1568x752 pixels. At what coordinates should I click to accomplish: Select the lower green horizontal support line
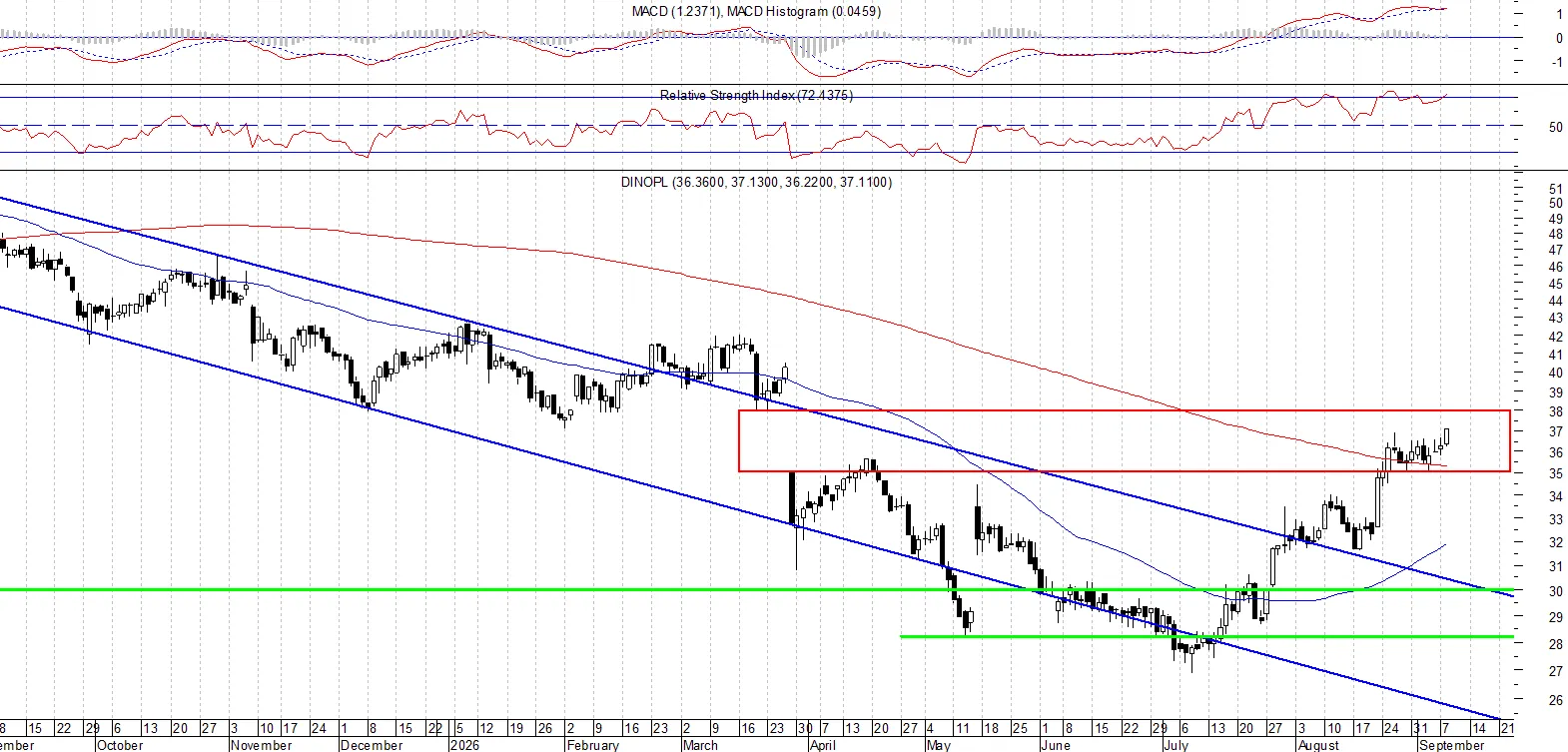pos(1206,636)
